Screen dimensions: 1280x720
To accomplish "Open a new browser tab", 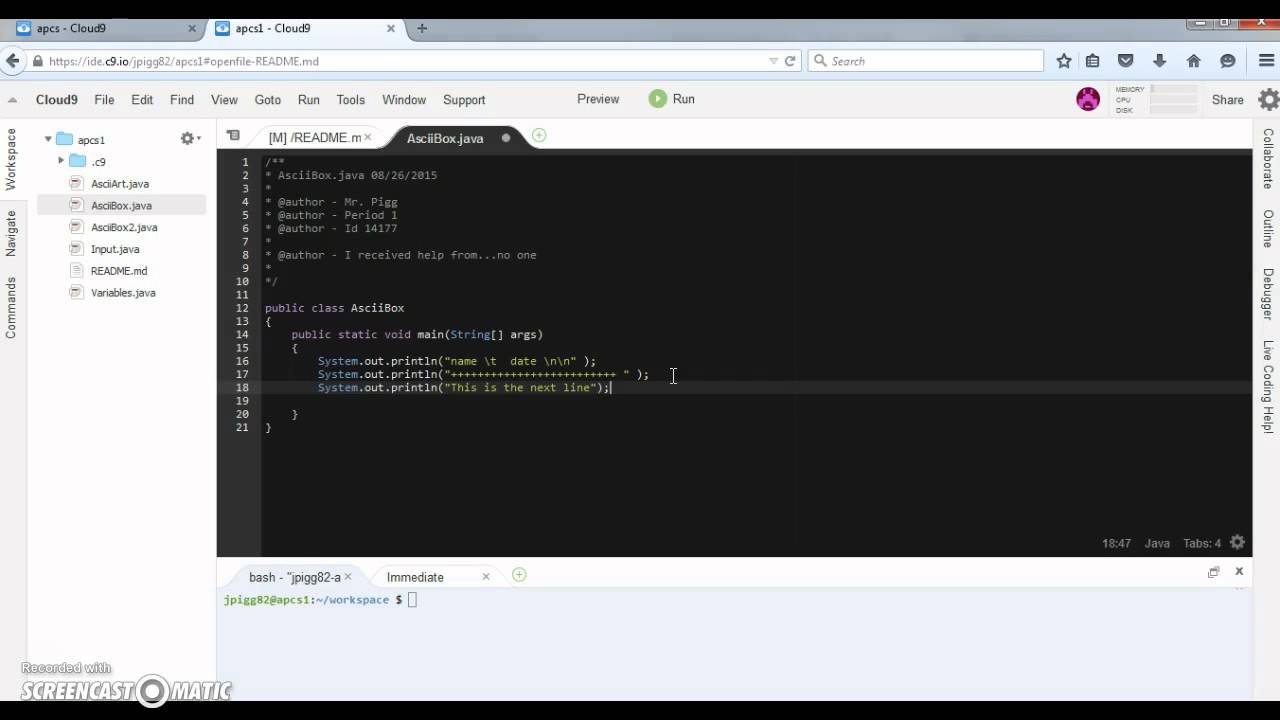I will pyautogui.click(x=422, y=28).
